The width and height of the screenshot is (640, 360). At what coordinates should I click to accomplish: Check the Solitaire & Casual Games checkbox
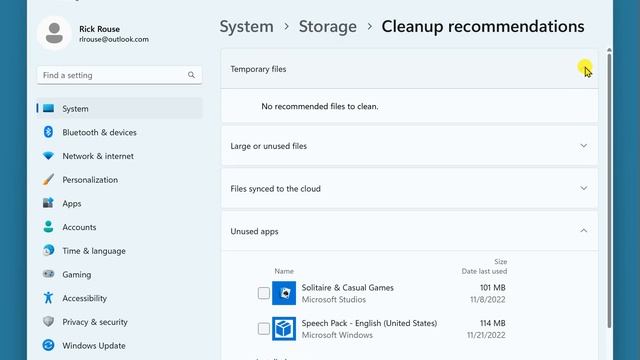(x=264, y=293)
